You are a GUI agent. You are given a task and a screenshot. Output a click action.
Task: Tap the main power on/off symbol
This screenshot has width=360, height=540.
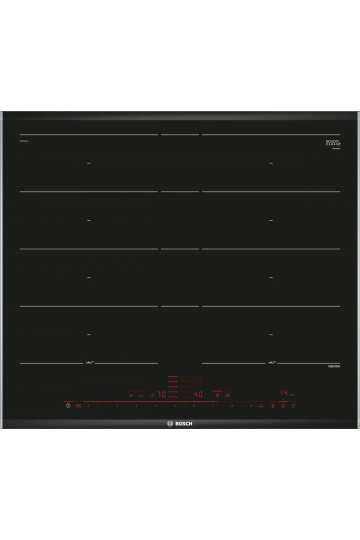(68, 406)
